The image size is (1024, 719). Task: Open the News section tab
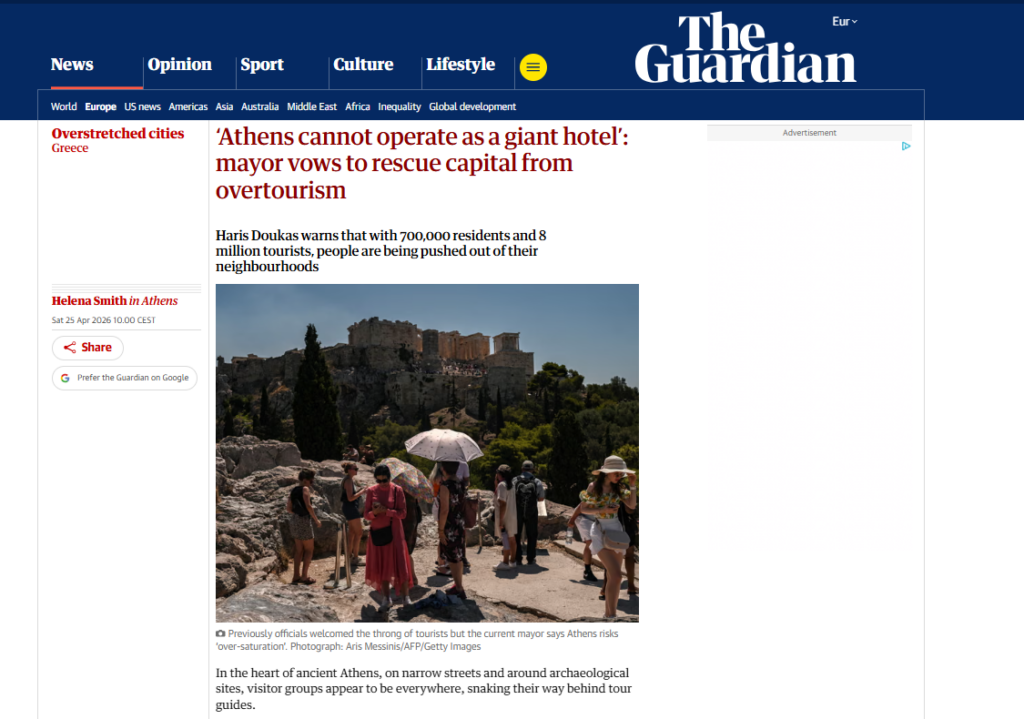tap(72, 65)
